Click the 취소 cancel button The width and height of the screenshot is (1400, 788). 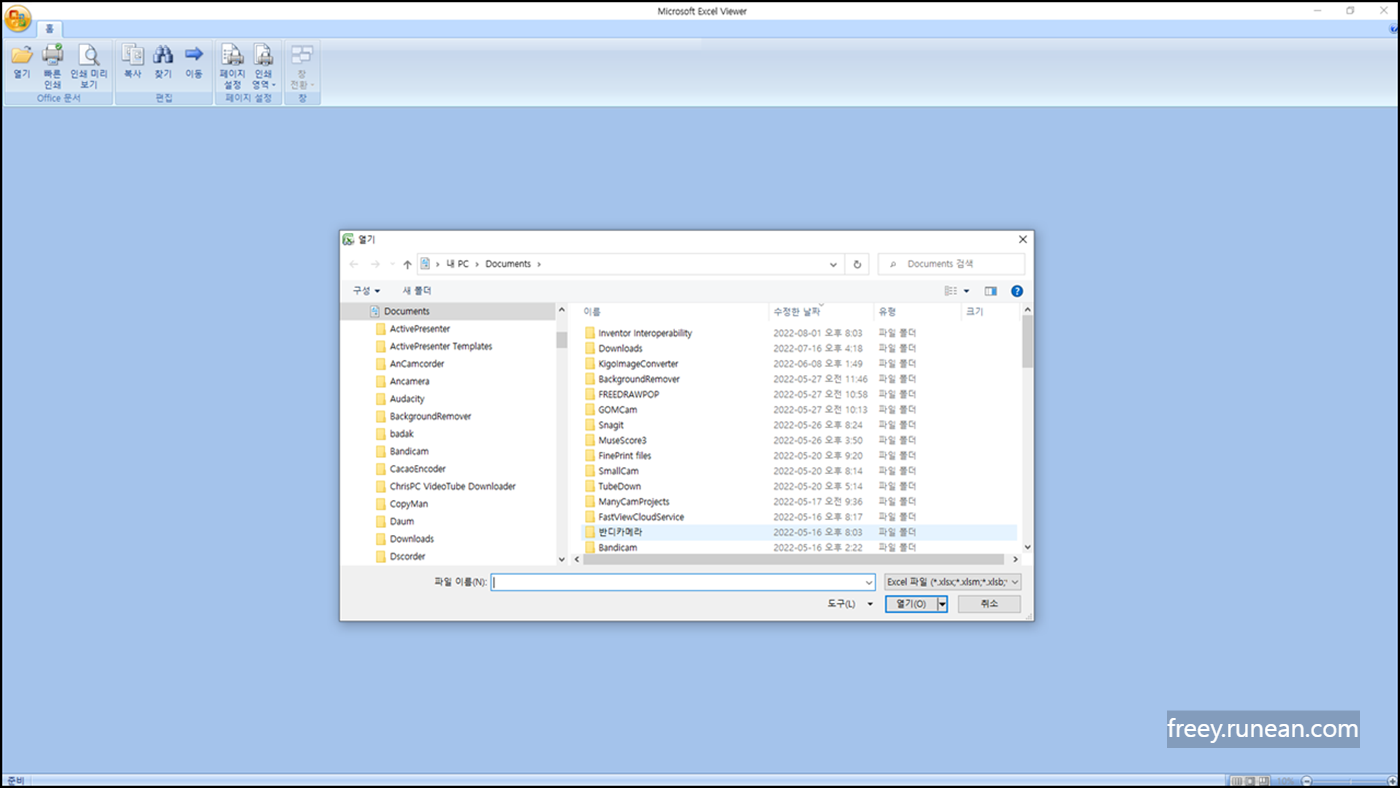click(989, 604)
